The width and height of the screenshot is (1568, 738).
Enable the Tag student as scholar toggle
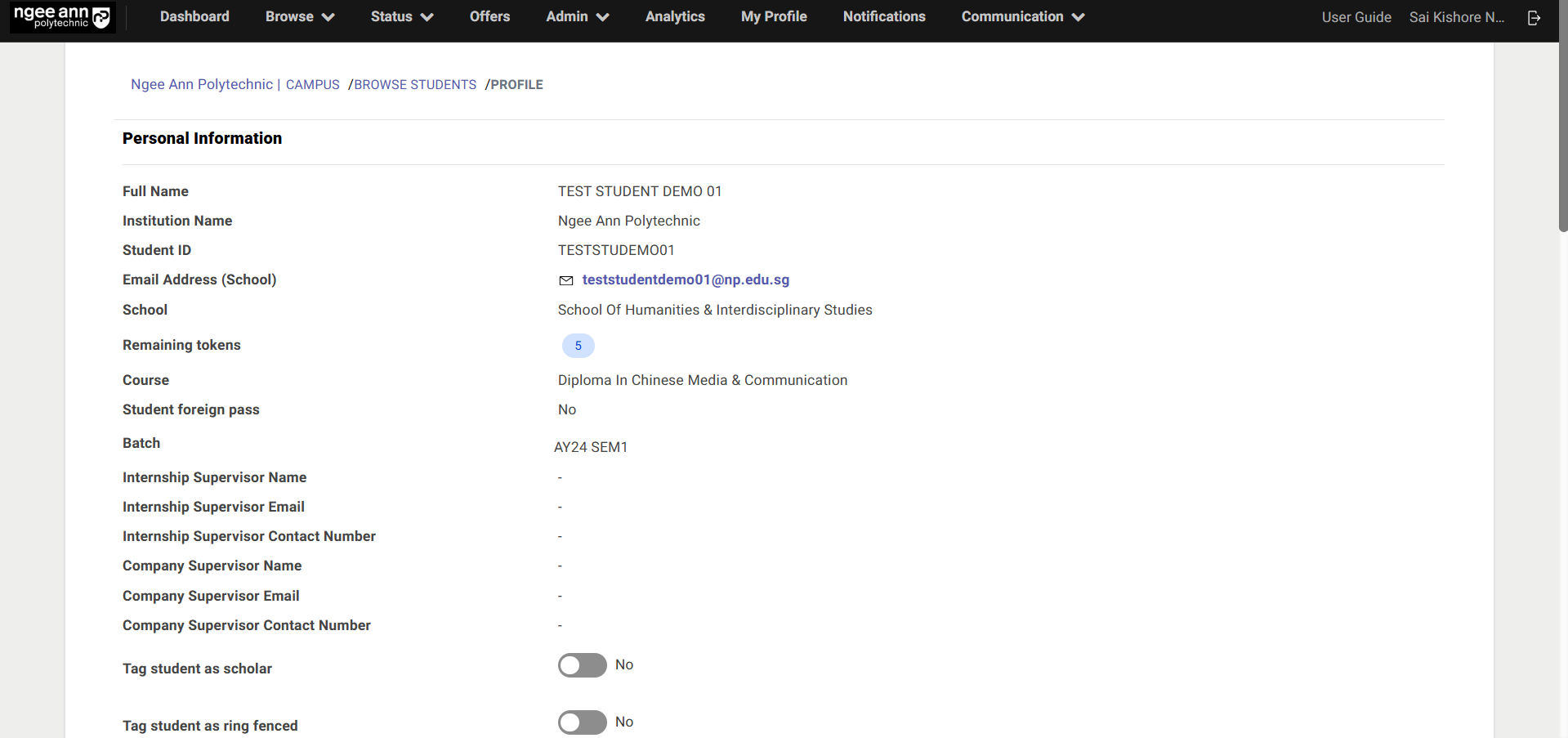click(582, 665)
